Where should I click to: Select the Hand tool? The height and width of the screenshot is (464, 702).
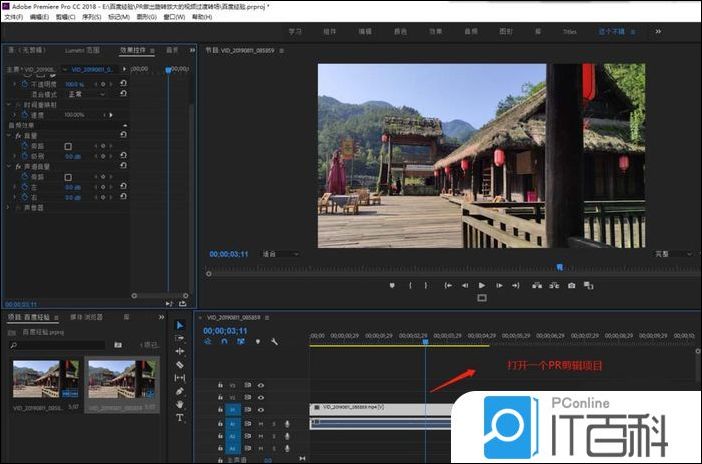click(x=180, y=404)
